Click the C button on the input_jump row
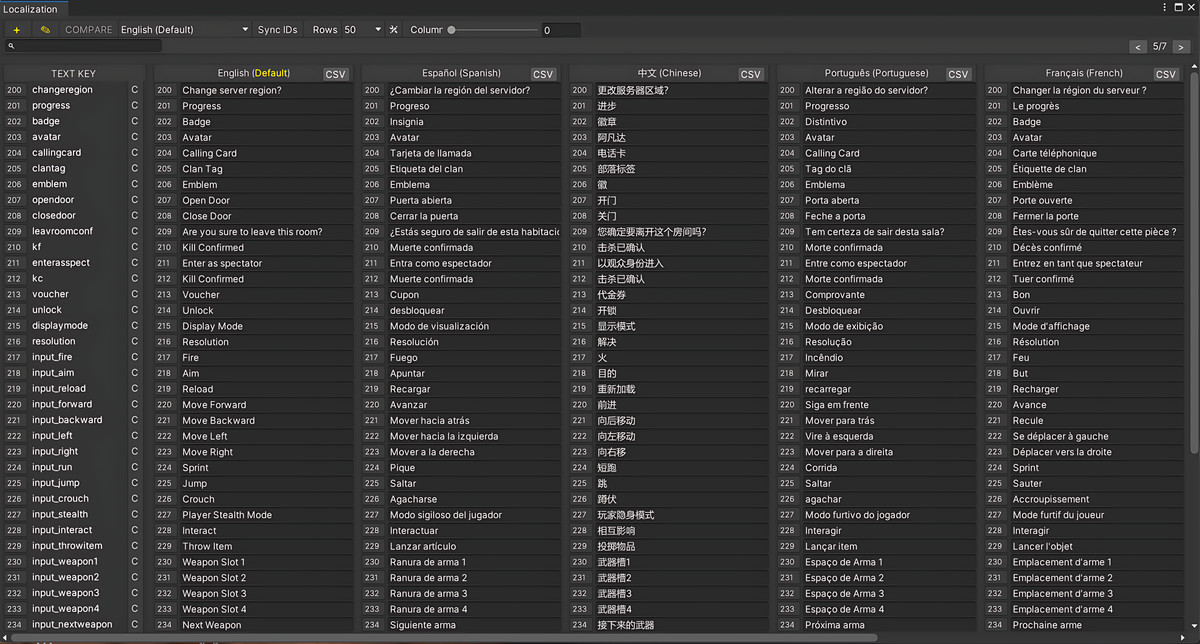 [x=135, y=483]
